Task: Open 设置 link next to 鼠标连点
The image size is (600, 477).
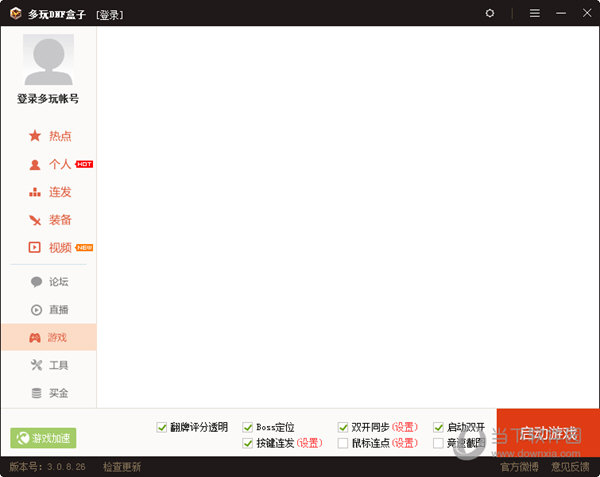Action: point(405,443)
